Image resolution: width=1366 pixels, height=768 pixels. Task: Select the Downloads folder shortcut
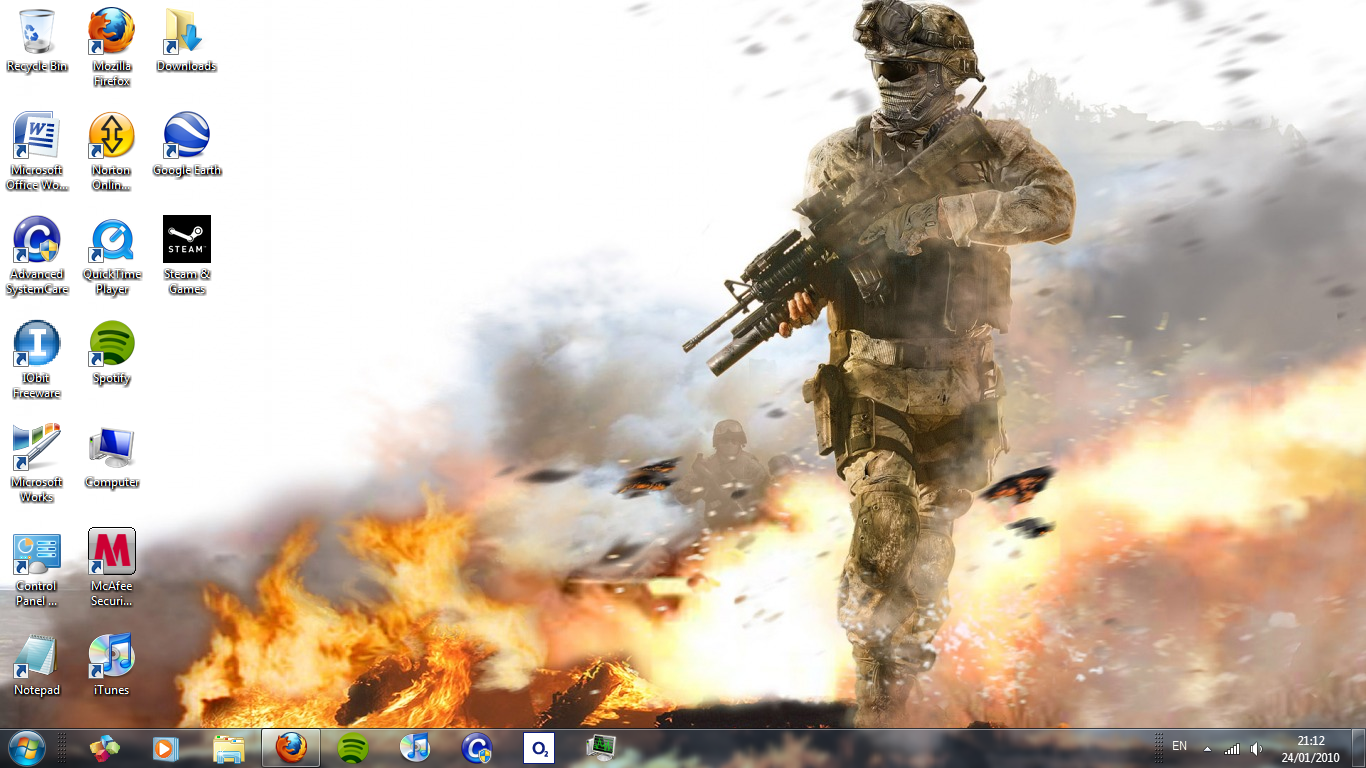pyautogui.click(x=187, y=41)
